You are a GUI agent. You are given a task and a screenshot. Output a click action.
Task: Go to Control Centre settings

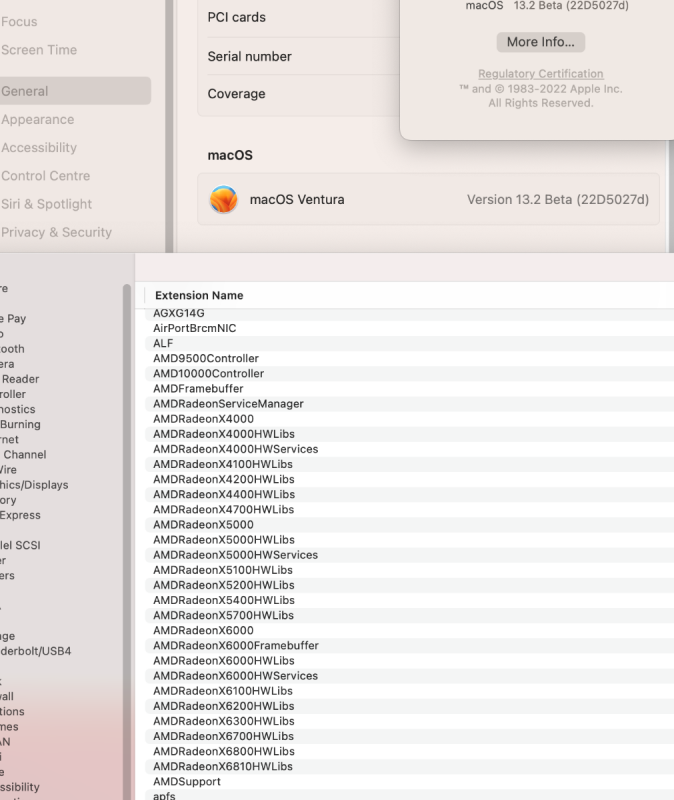pos(45,176)
